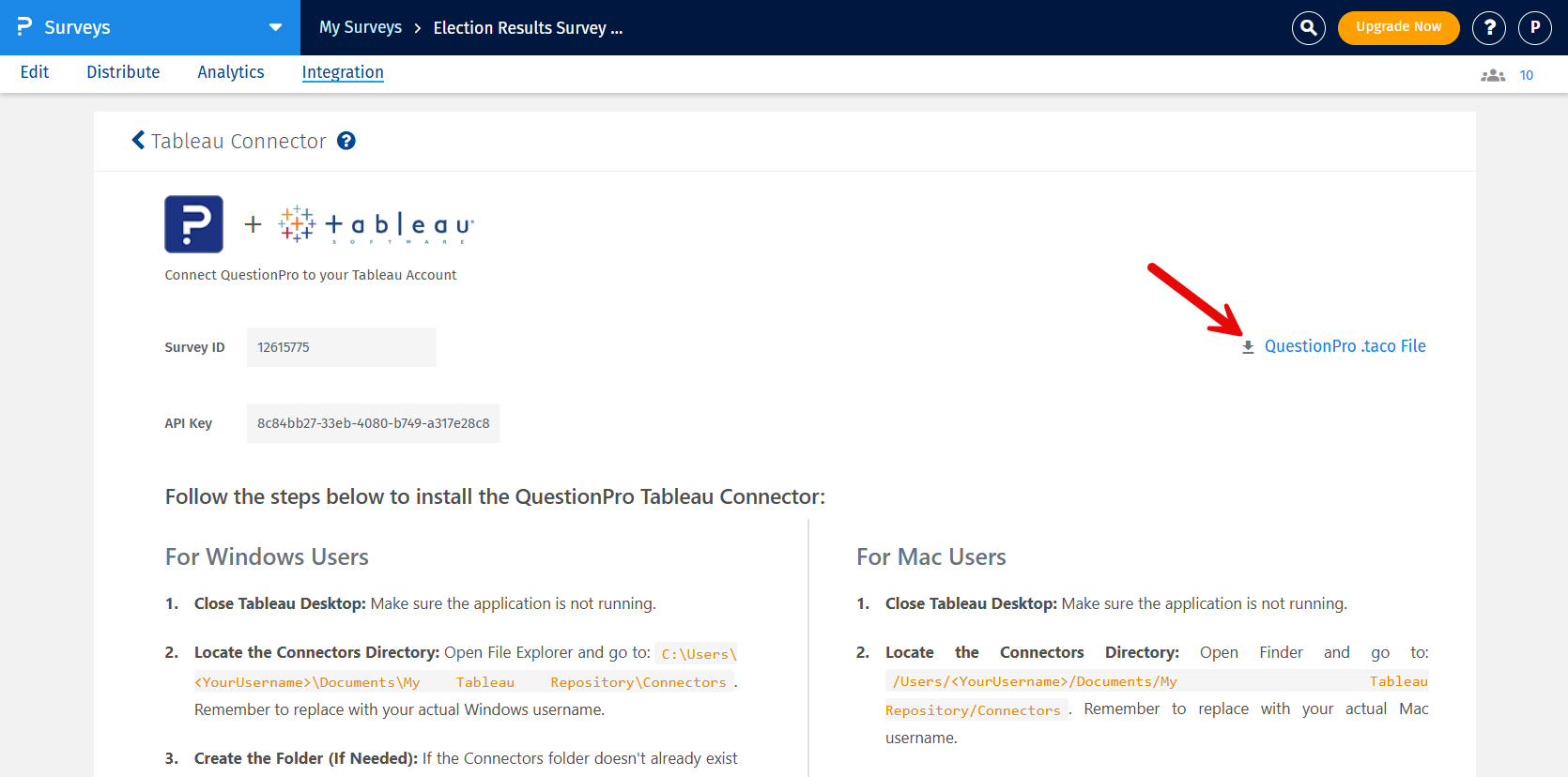Switch to the Analytics tab

pos(231,72)
